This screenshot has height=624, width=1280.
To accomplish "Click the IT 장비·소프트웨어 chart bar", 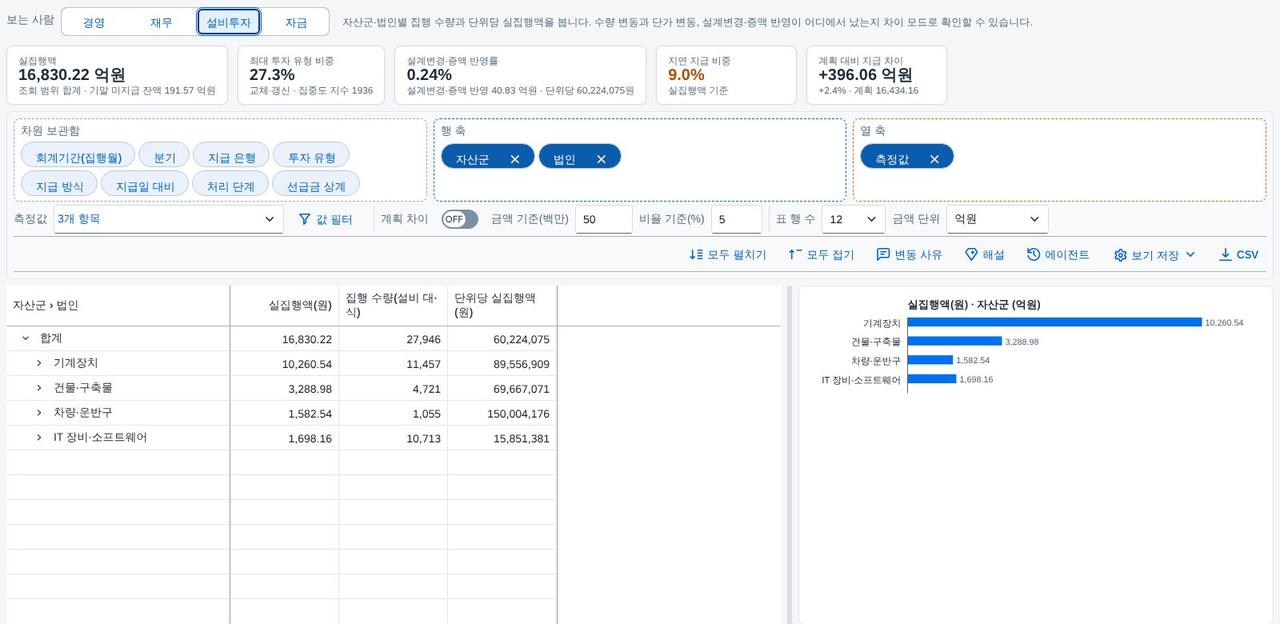I will (x=932, y=379).
